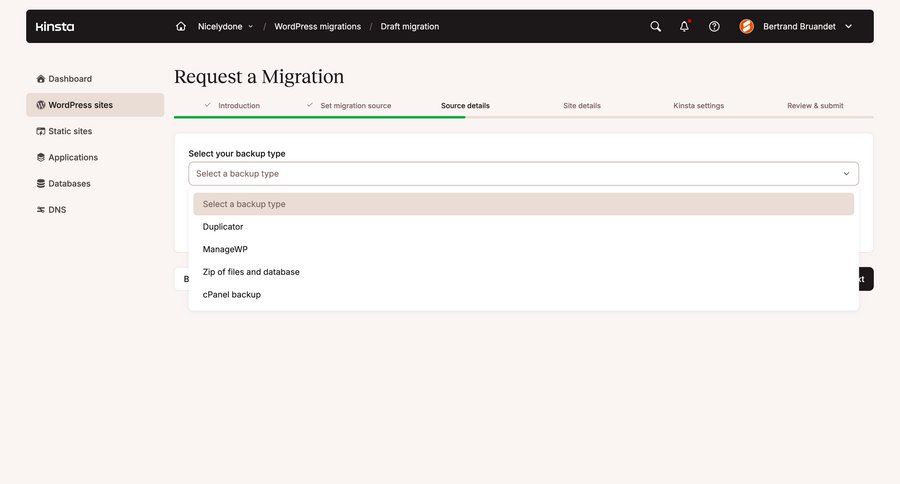The width and height of the screenshot is (900, 484).
Task: Open the search icon in header
Action: [656, 27]
